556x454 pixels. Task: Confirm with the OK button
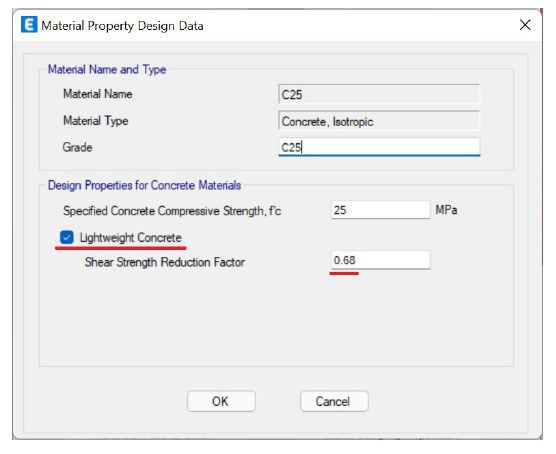(x=221, y=401)
